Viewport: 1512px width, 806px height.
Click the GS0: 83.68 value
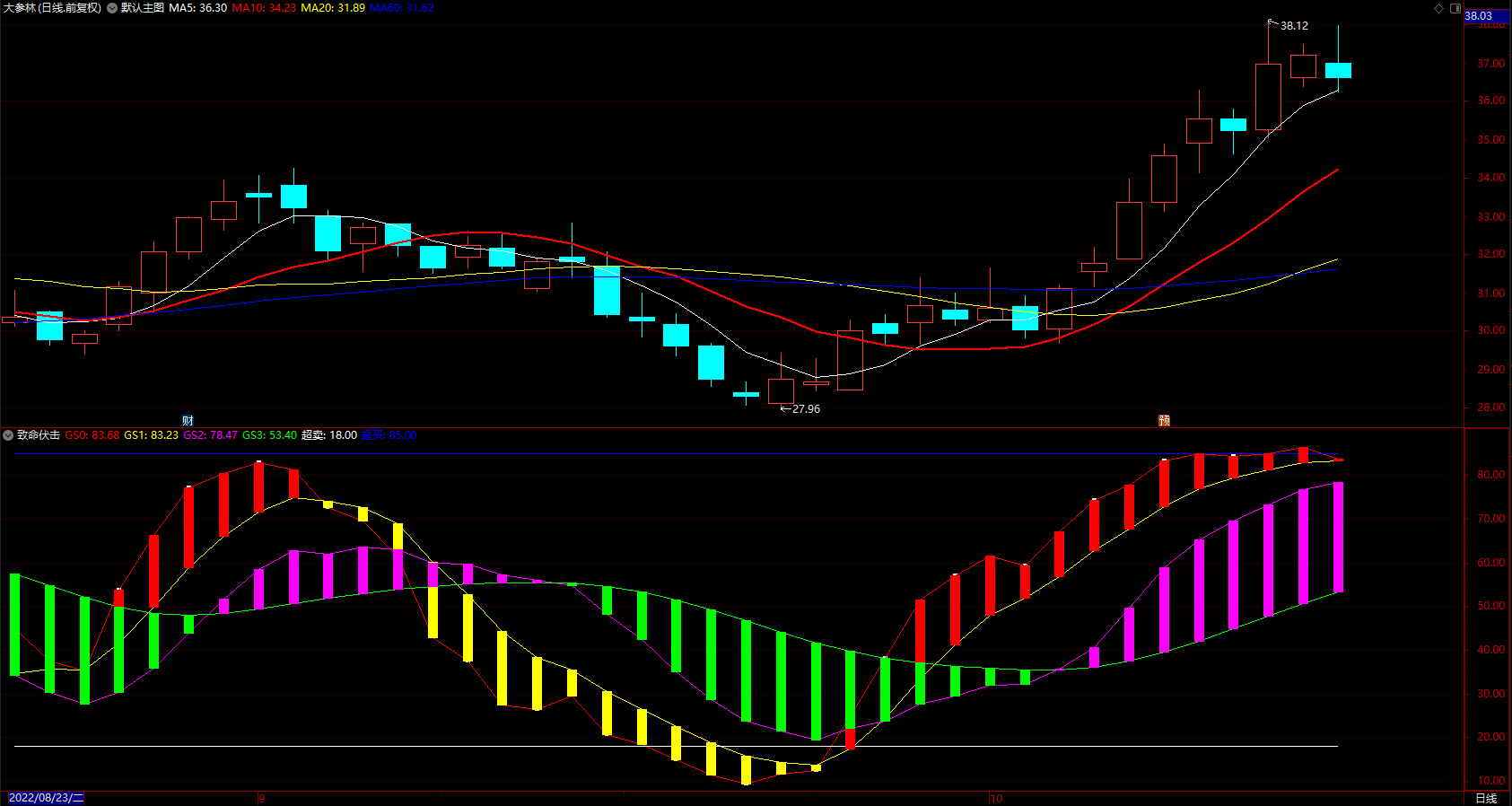92,435
